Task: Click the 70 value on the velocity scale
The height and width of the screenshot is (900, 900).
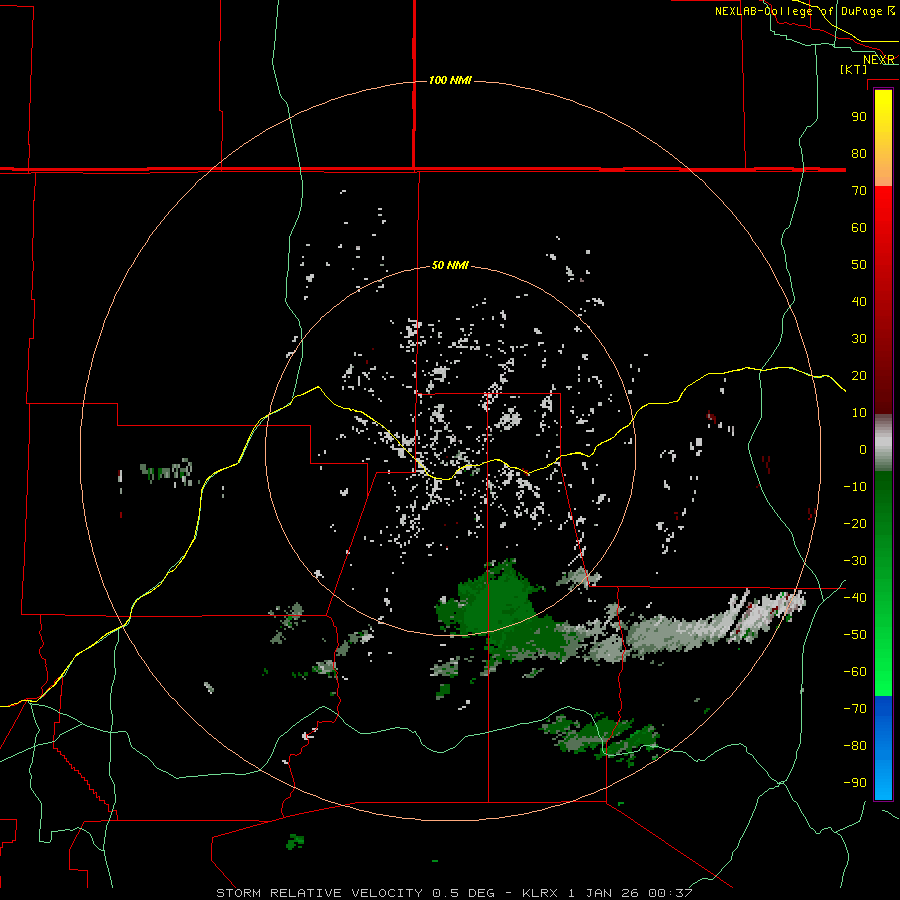Action: (x=859, y=191)
